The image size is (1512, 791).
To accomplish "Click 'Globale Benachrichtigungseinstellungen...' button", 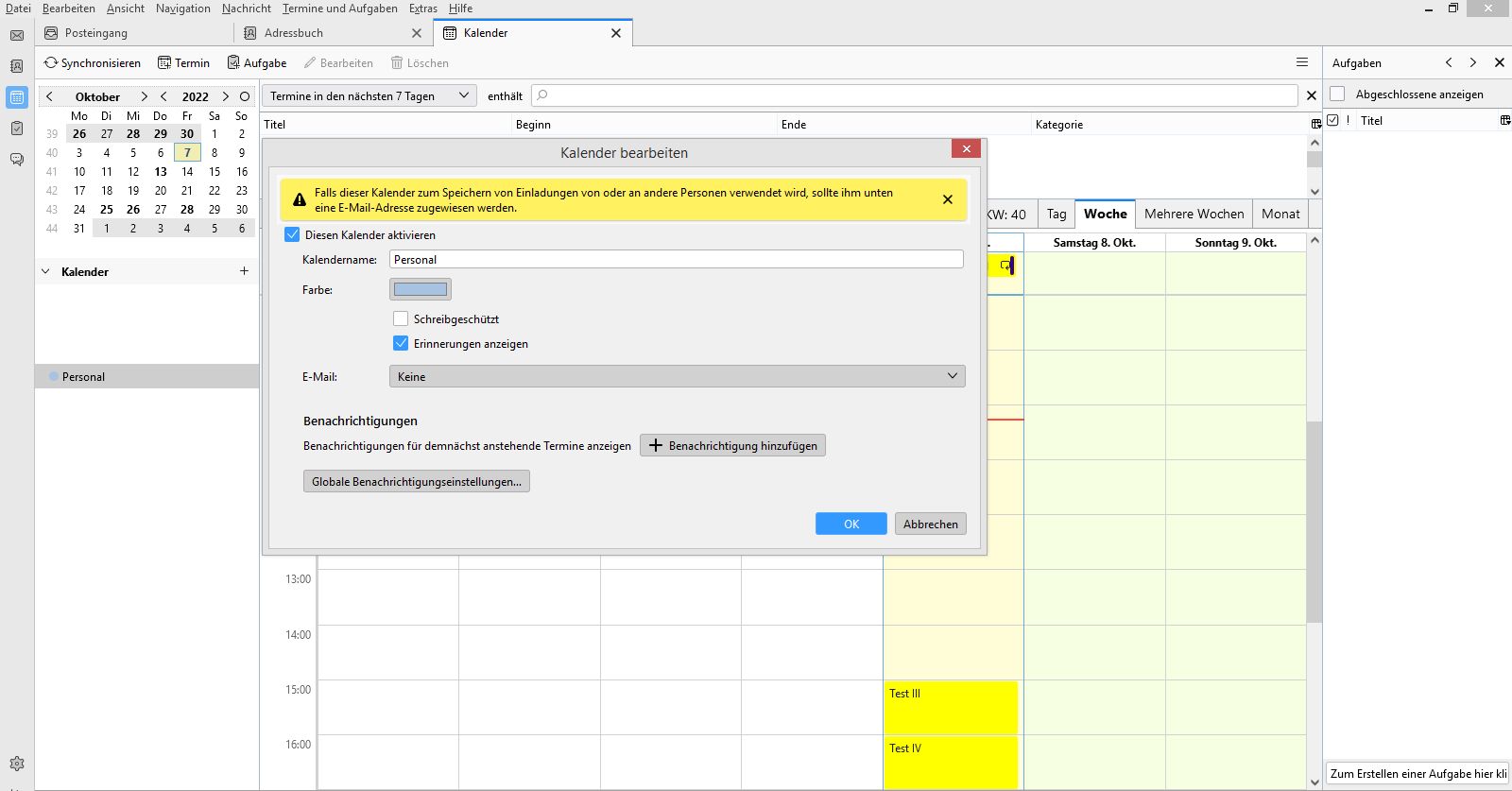I will [416, 482].
